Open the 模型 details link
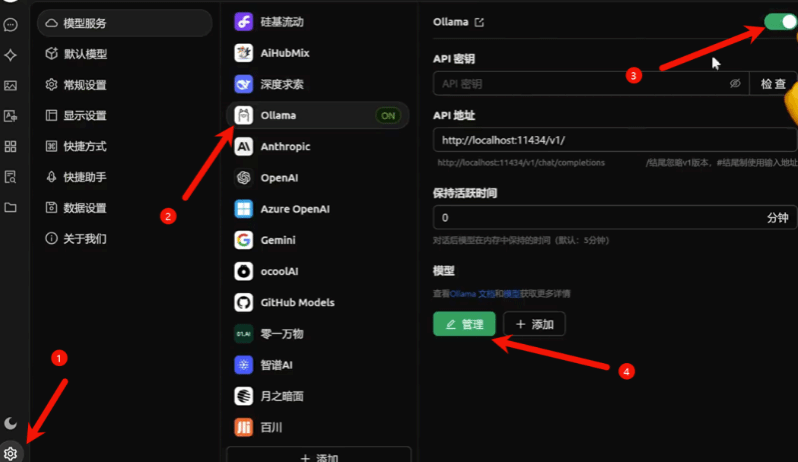The height and width of the screenshot is (462, 798). click(511, 294)
